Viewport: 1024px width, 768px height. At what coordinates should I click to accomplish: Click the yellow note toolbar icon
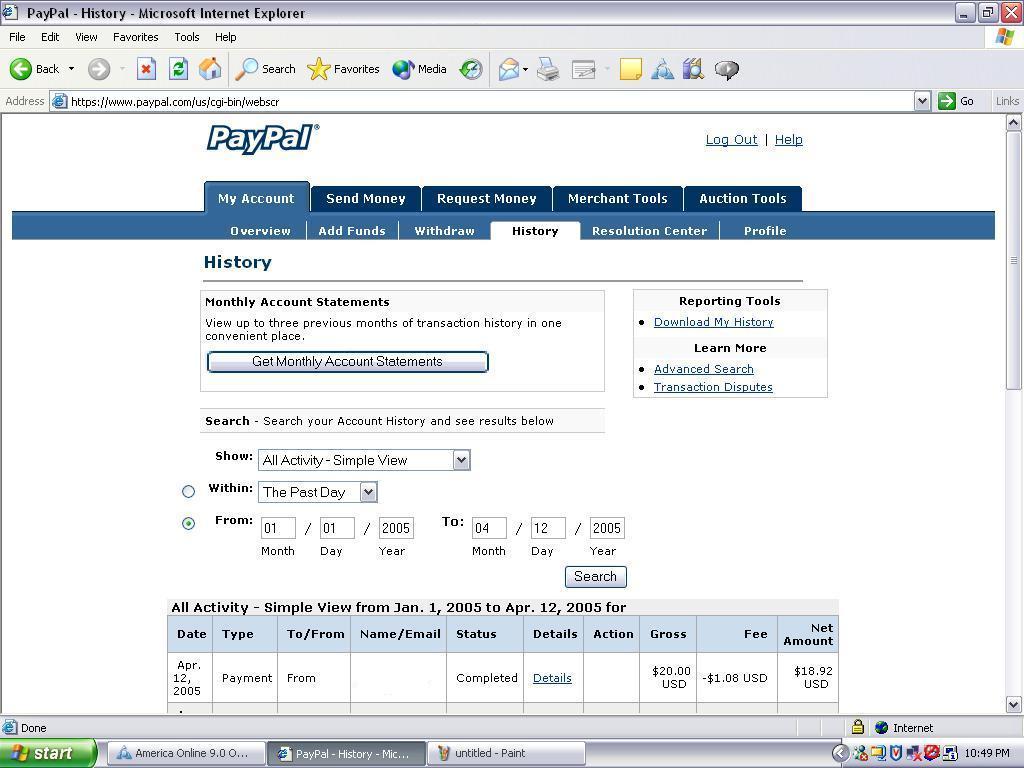coord(630,69)
